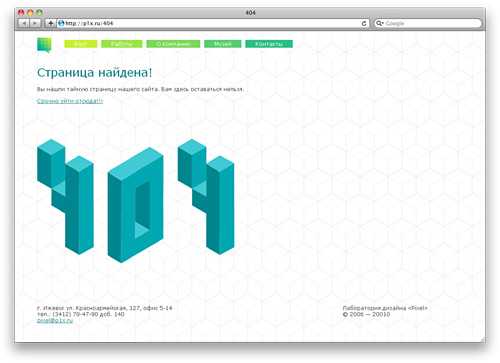Open the first yellow-green navigation menu item
This screenshot has width=500, height=363.
coord(81,44)
